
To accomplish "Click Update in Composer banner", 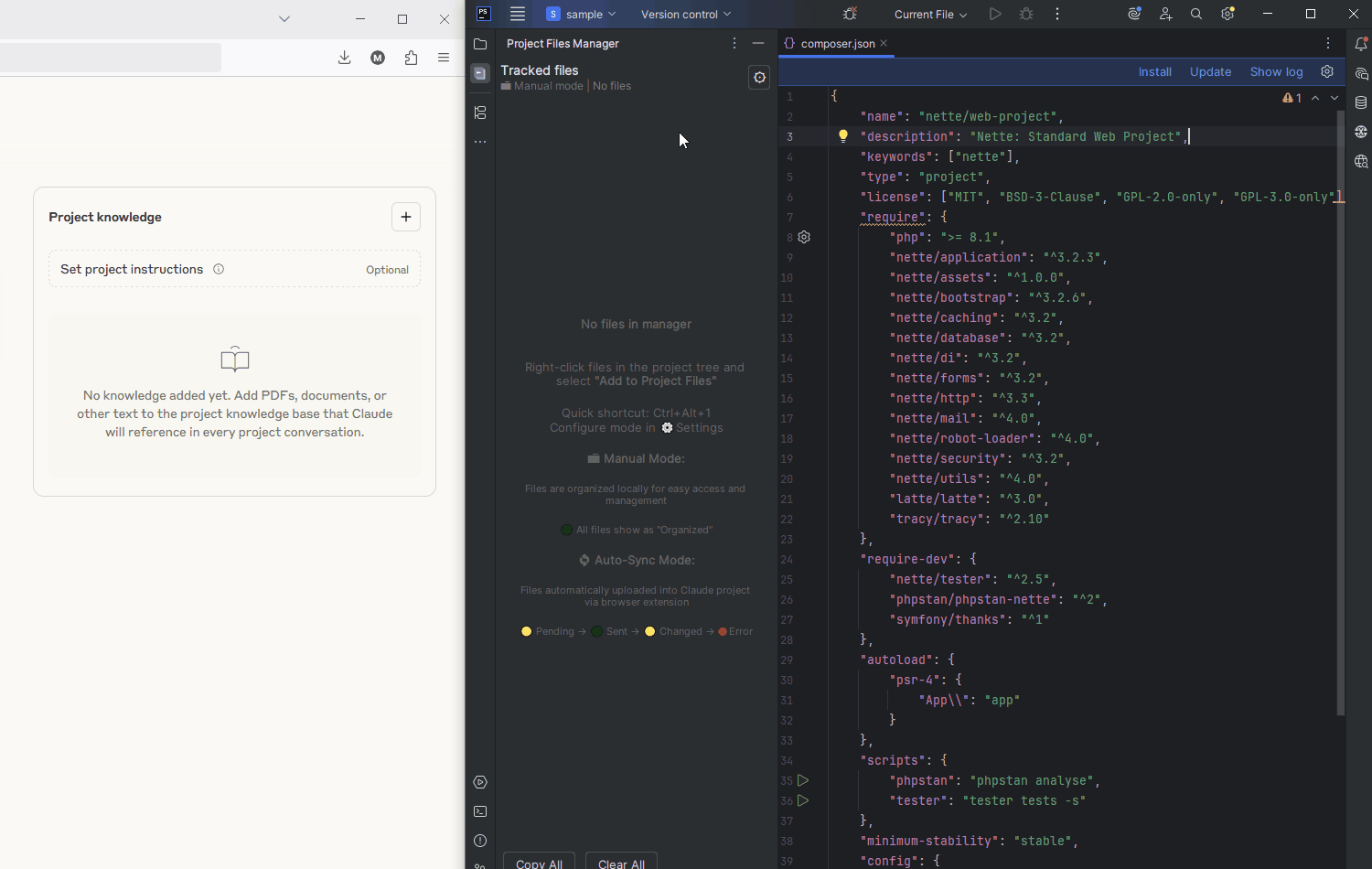I will point(1210,71).
